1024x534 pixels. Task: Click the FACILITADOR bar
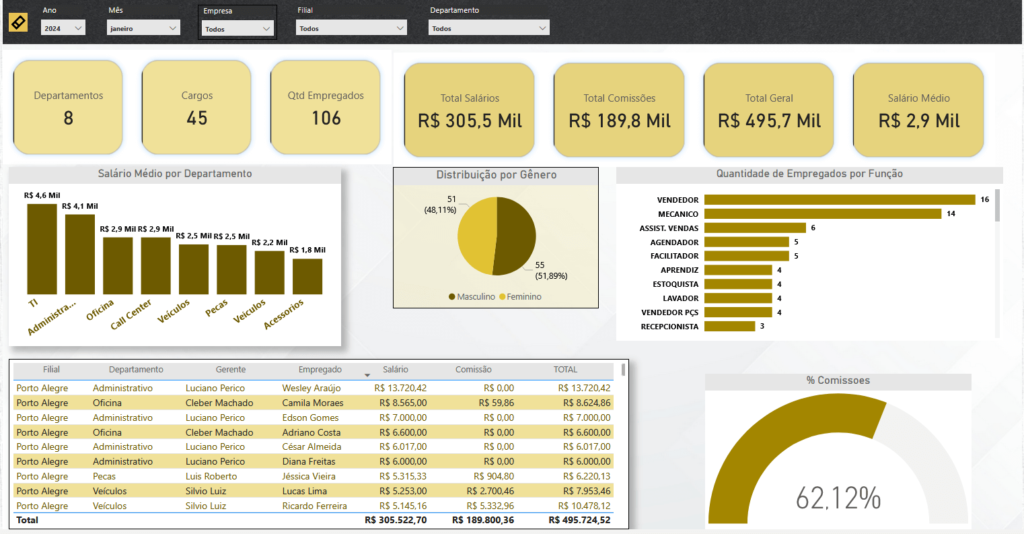click(746, 256)
